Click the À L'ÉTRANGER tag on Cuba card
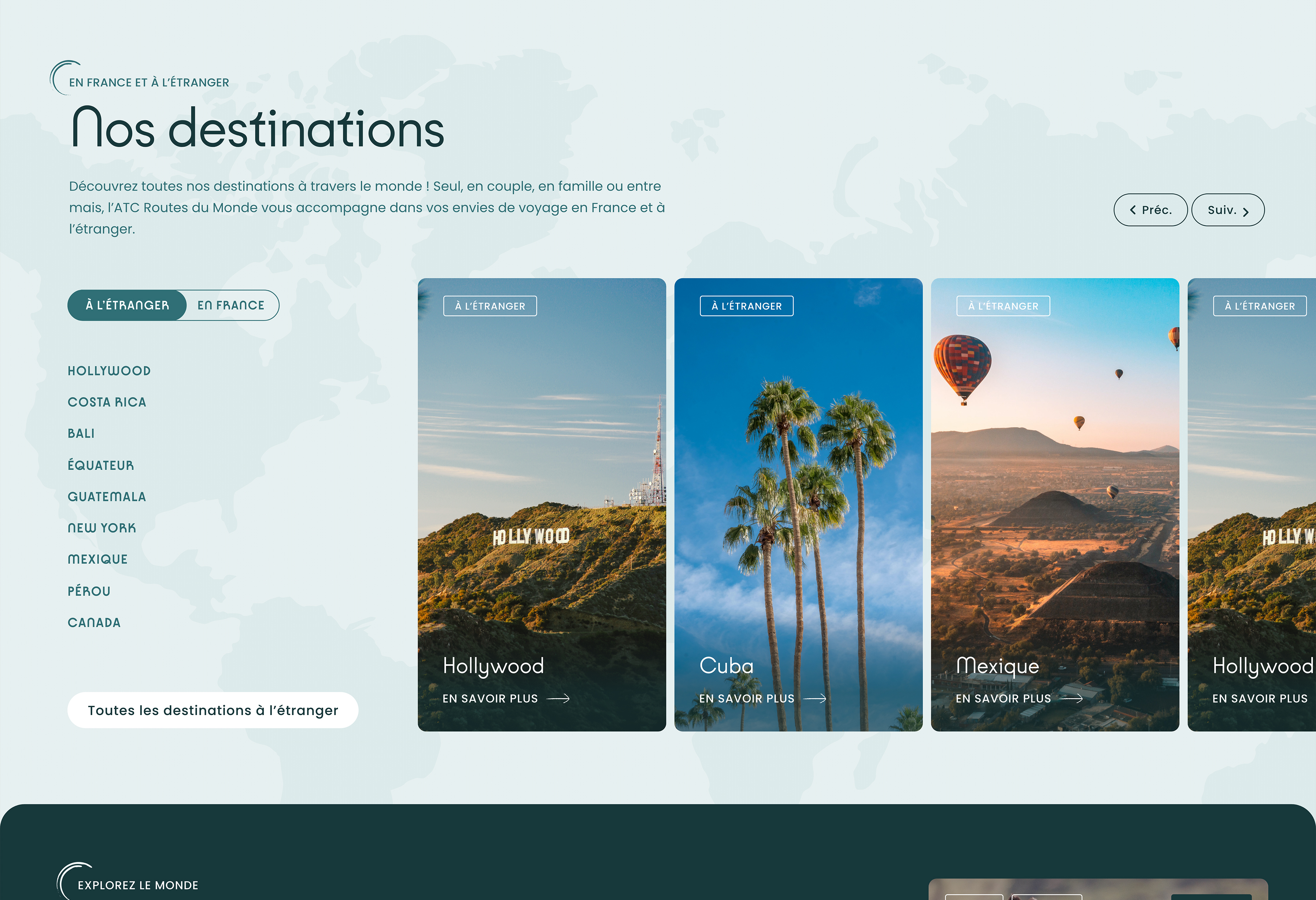Viewport: 1316px width, 900px height. pyautogui.click(x=747, y=306)
